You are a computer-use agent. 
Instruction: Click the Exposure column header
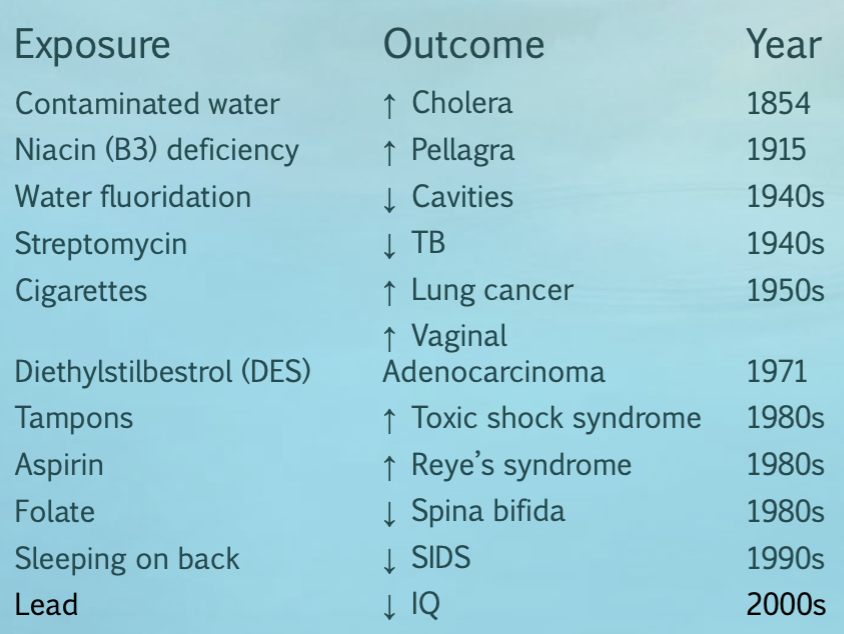[92, 45]
